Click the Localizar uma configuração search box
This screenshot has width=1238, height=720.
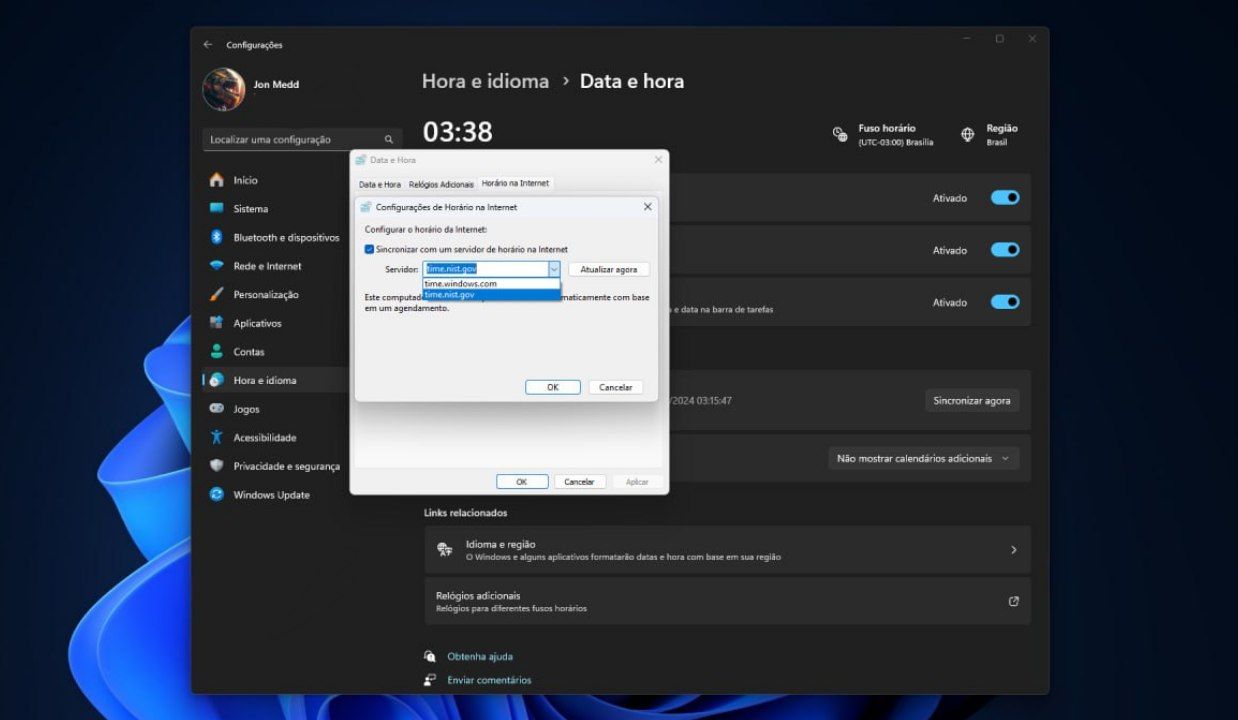(x=302, y=140)
